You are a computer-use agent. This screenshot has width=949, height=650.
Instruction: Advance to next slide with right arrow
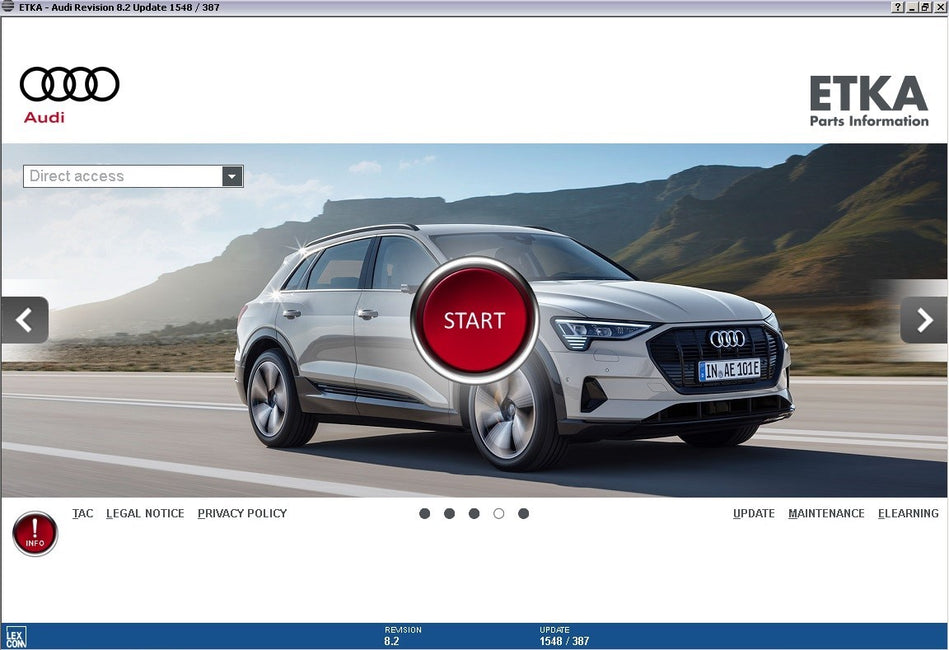923,320
